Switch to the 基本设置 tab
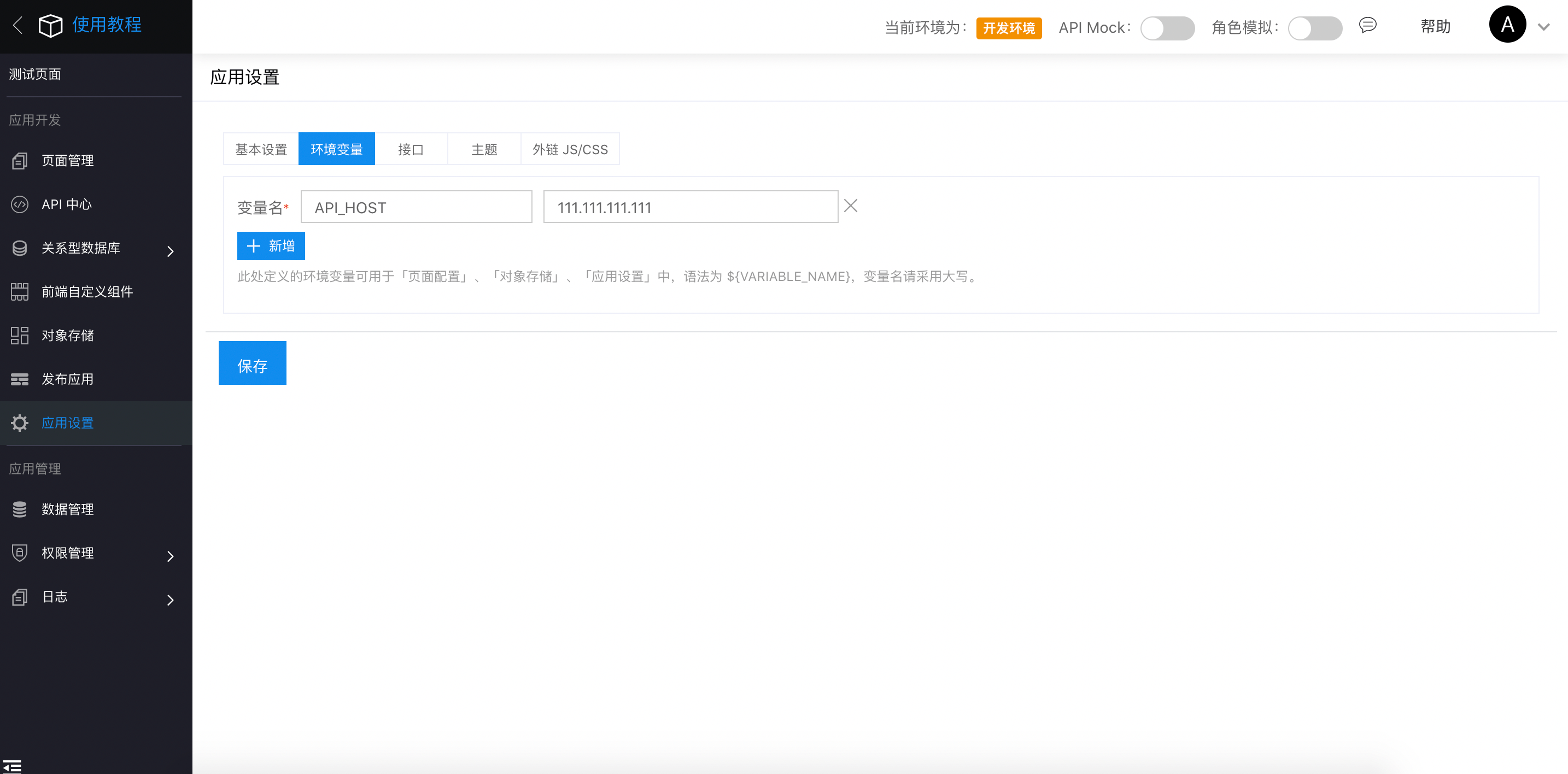The image size is (1568, 774). [x=261, y=149]
